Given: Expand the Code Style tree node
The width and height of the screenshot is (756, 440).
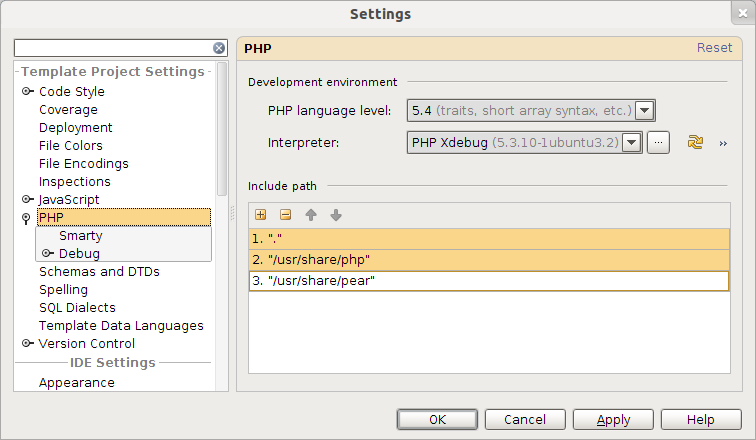Looking at the screenshot, I should pos(27,91).
